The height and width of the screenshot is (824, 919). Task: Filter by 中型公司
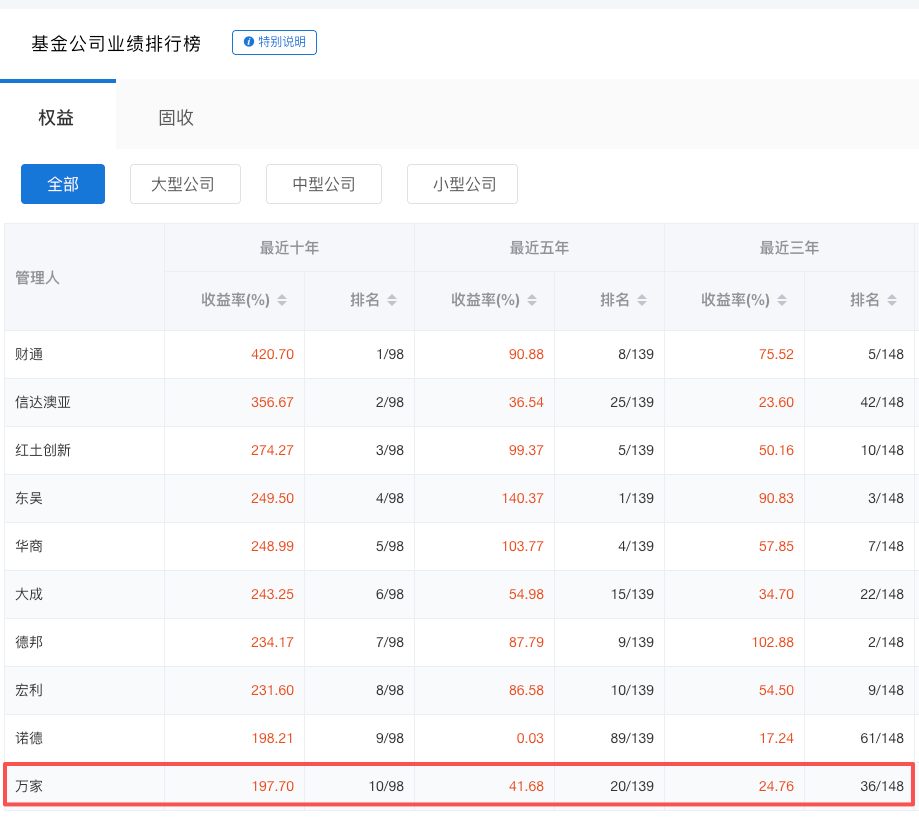click(x=323, y=184)
